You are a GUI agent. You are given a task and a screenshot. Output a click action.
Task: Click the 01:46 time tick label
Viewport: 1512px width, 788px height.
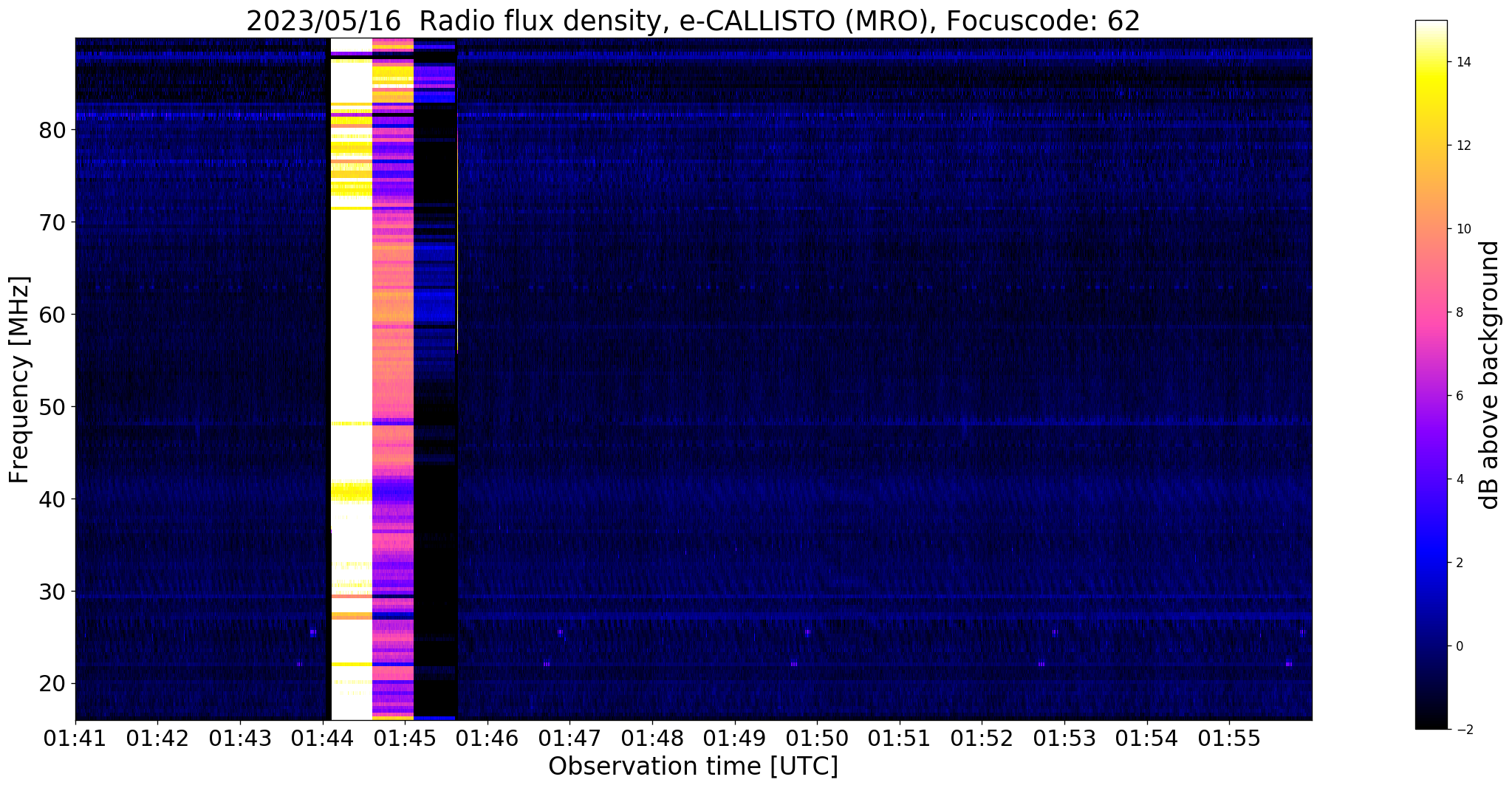tap(488, 739)
